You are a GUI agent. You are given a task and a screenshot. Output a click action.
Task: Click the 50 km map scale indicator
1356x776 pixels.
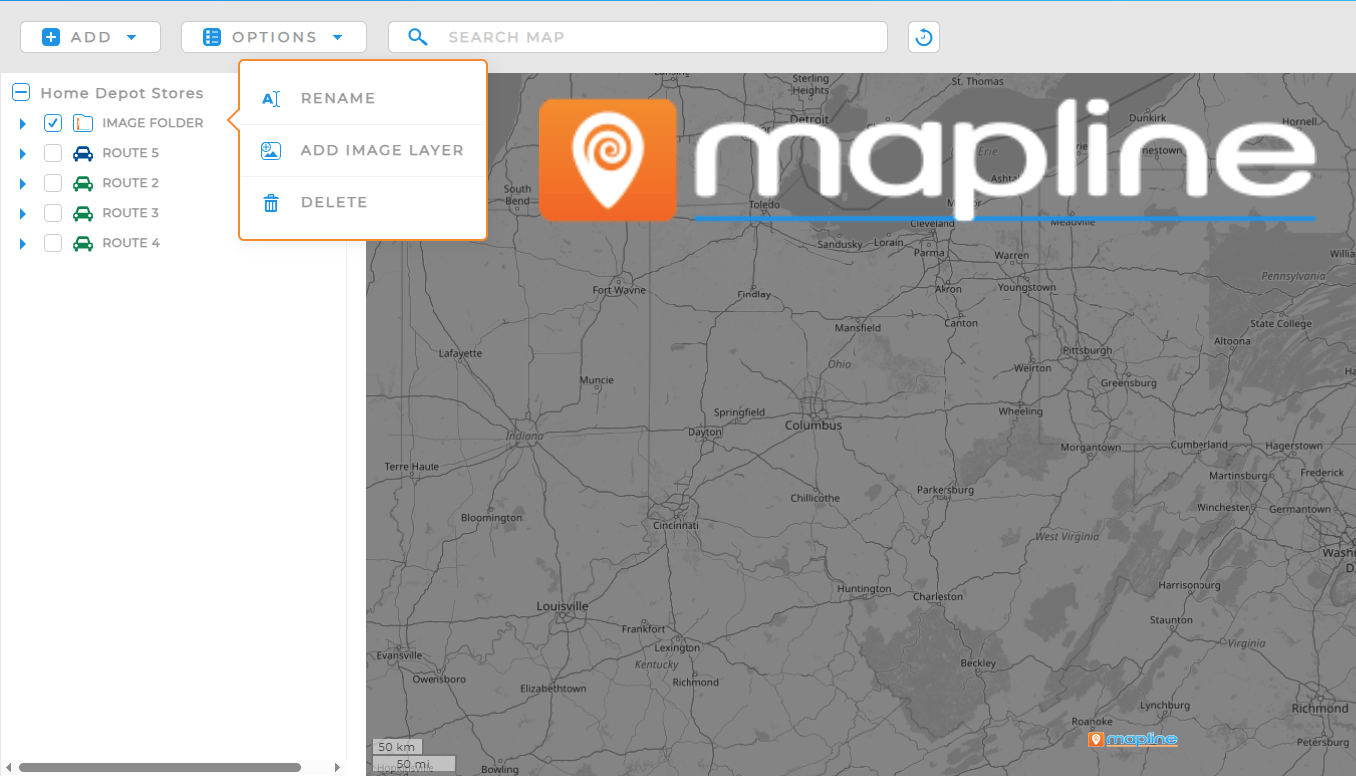397,747
